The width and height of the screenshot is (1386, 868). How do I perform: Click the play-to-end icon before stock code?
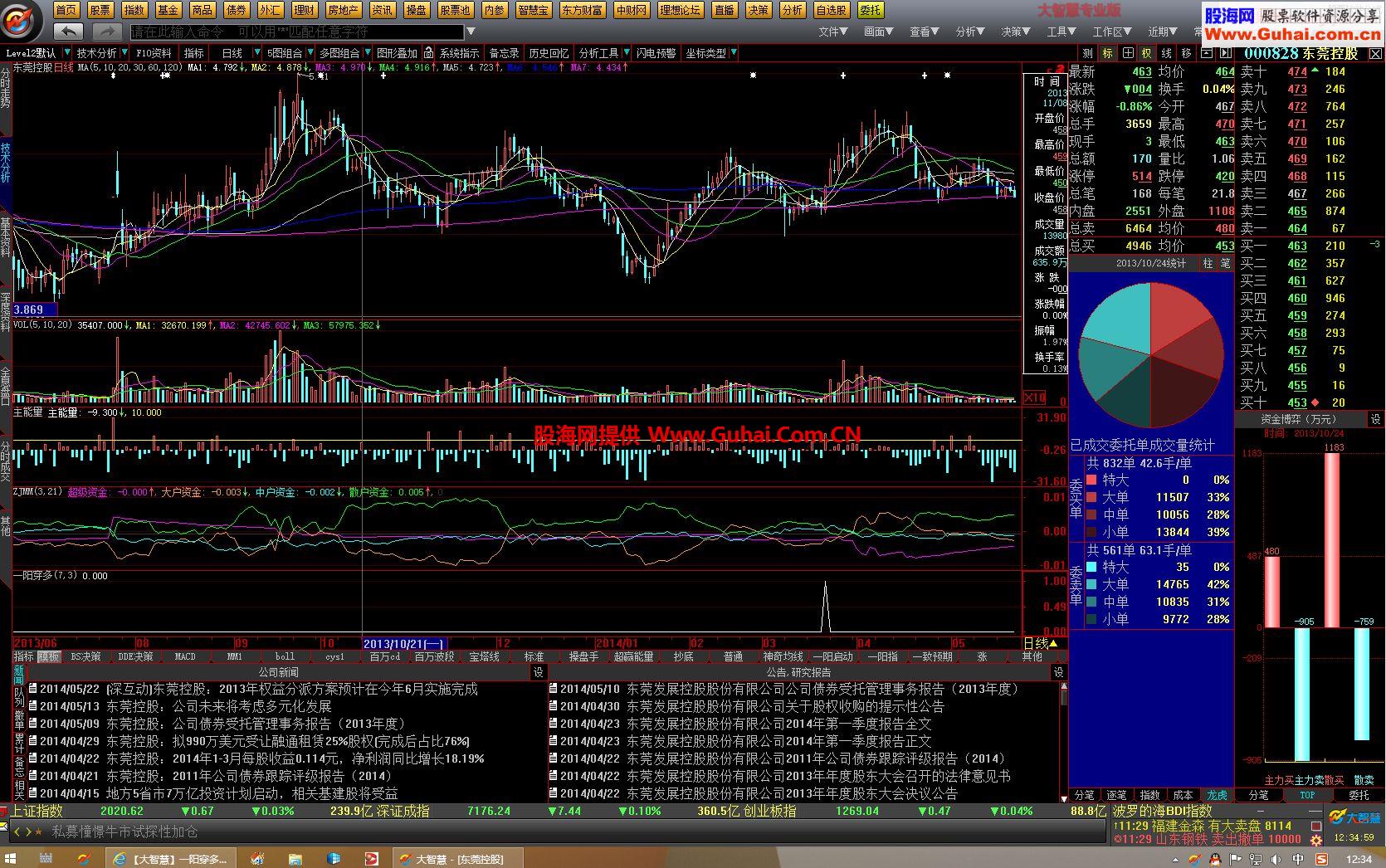click(x=1227, y=53)
